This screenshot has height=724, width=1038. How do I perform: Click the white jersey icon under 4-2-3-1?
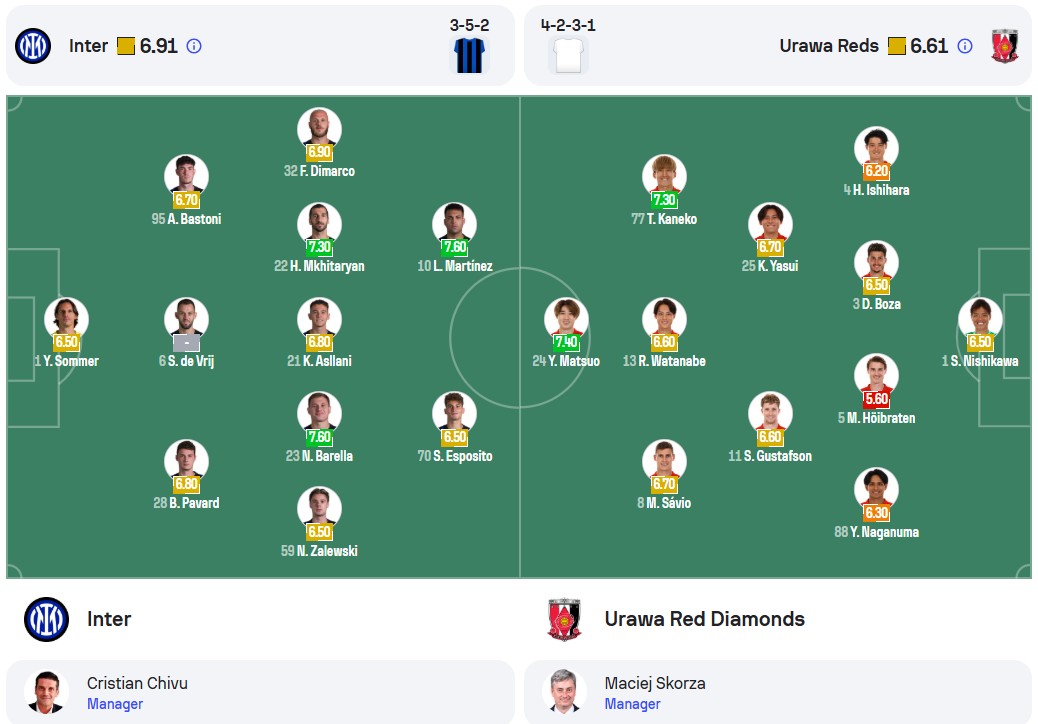tap(569, 55)
